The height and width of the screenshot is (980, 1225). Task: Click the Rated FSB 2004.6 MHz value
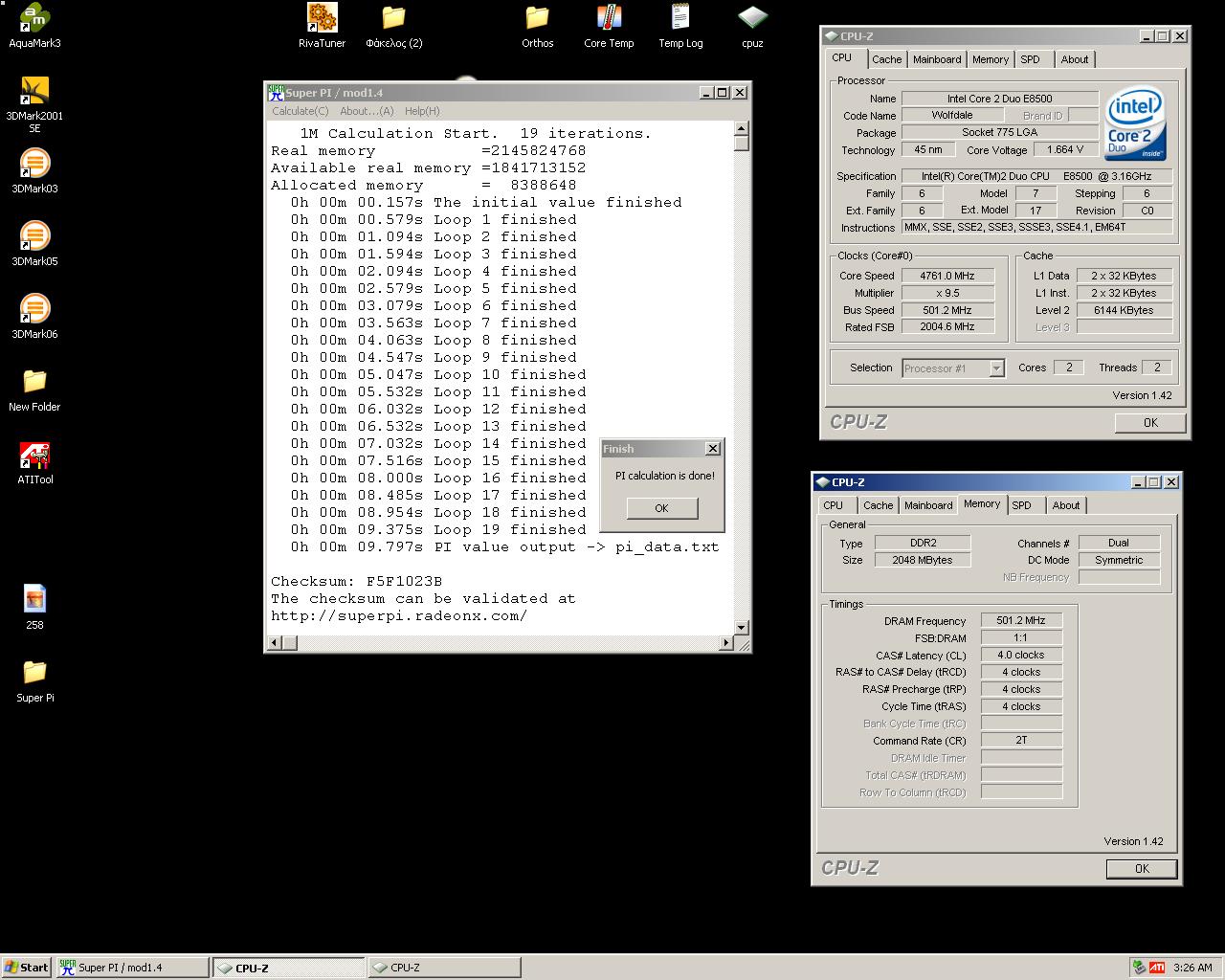[947, 327]
